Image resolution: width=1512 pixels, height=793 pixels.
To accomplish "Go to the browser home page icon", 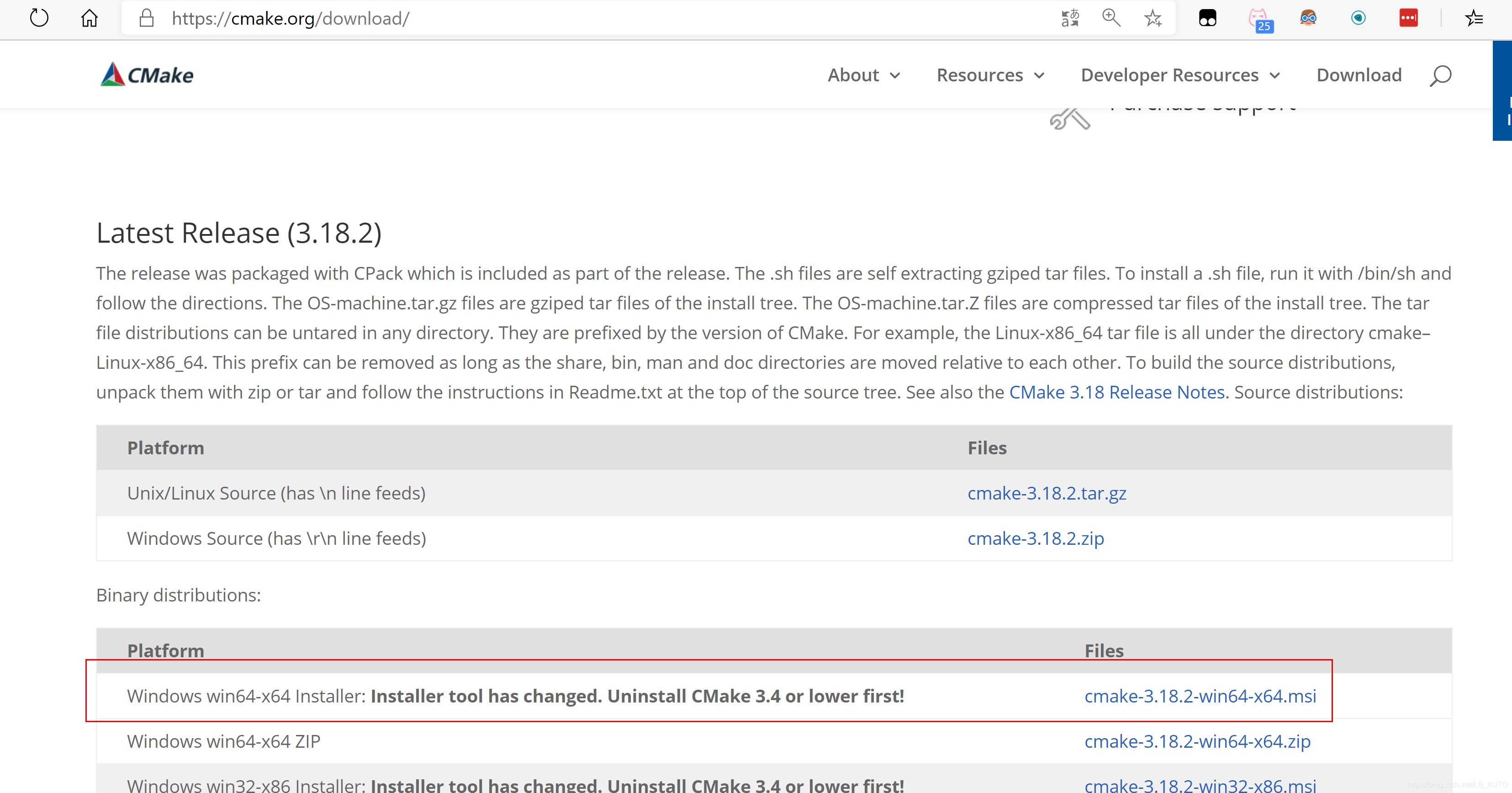I will point(89,18).
